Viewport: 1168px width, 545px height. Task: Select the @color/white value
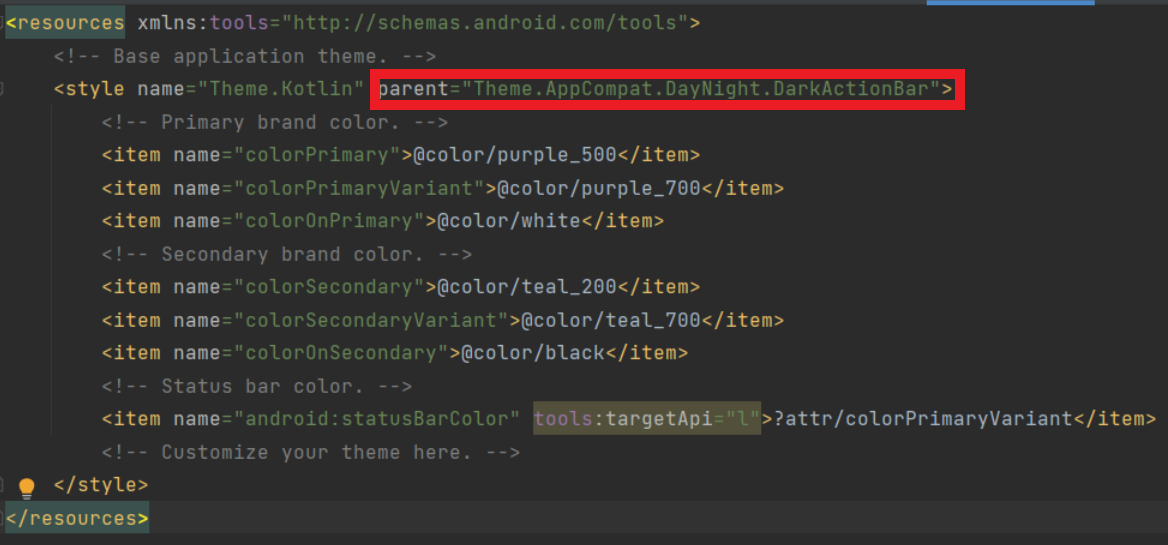510,221
